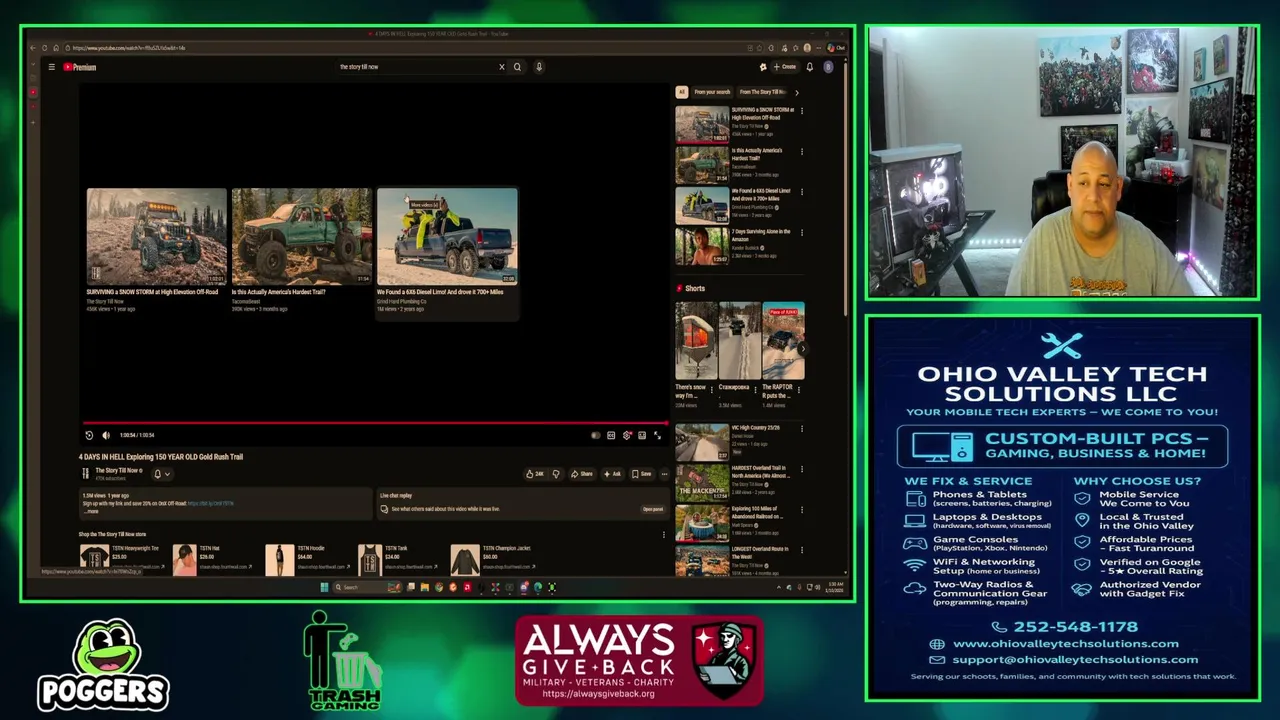Open menu for 'HARDEST Overland Trail' video

pyautogui.click(x=802, y=469)
